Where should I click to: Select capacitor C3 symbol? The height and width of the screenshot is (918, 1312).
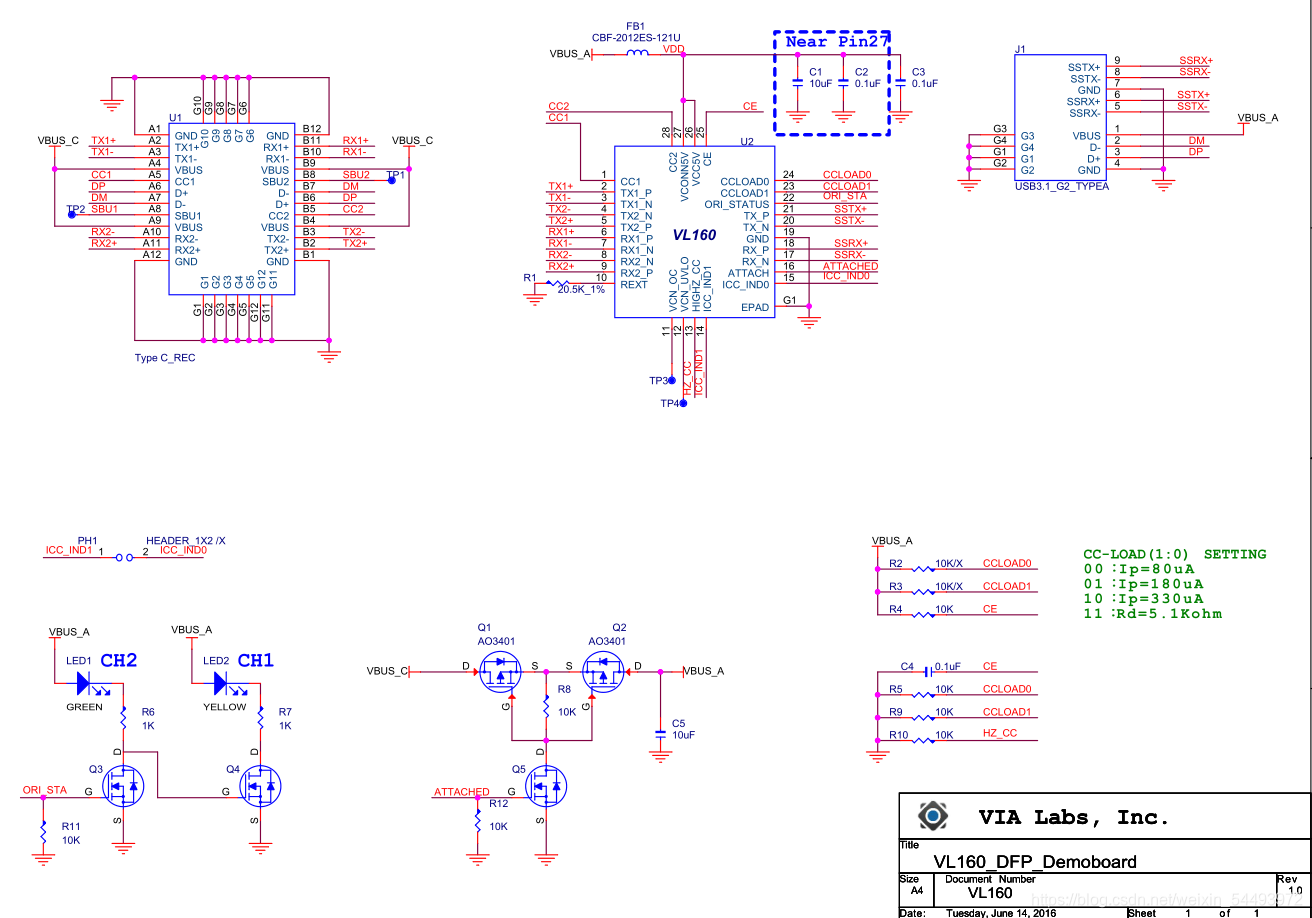(x=901, y=83)
